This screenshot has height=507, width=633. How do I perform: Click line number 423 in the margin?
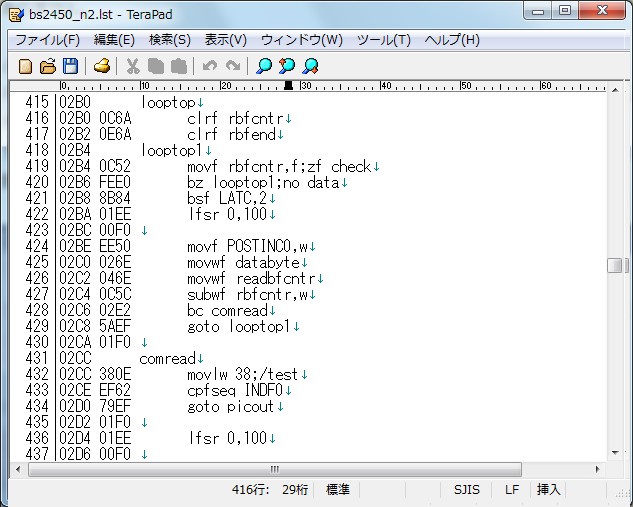tap(37, 230)
